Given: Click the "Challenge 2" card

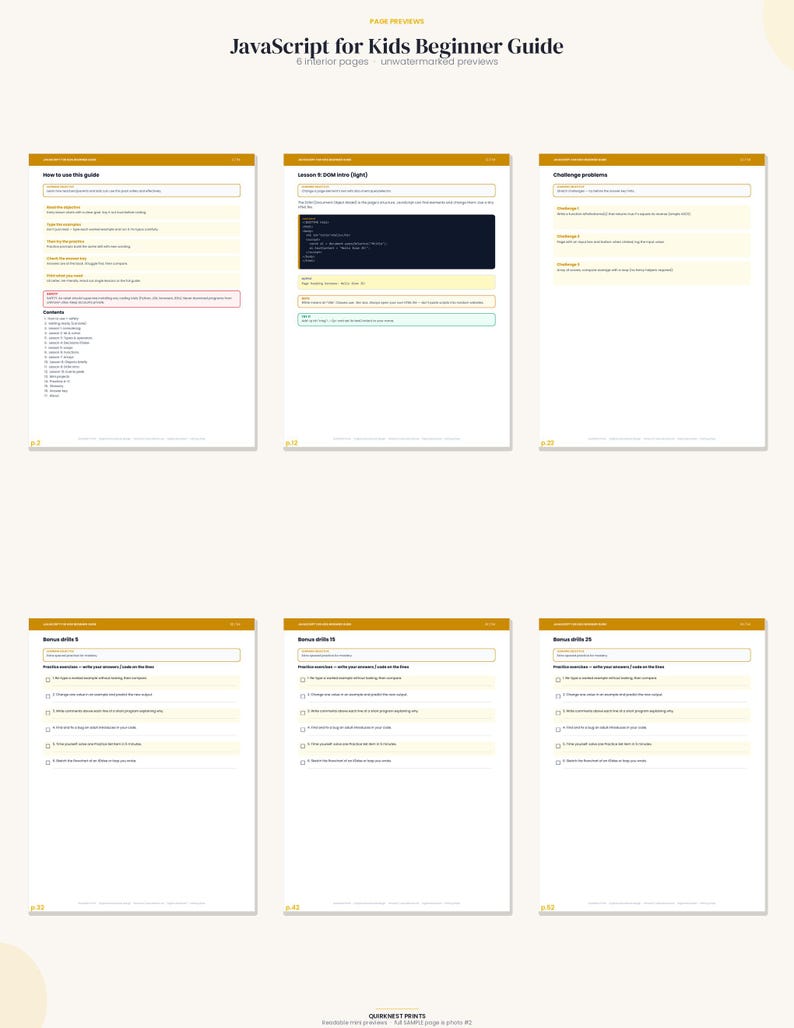Looking at the screenshot, I should (652, 245).
